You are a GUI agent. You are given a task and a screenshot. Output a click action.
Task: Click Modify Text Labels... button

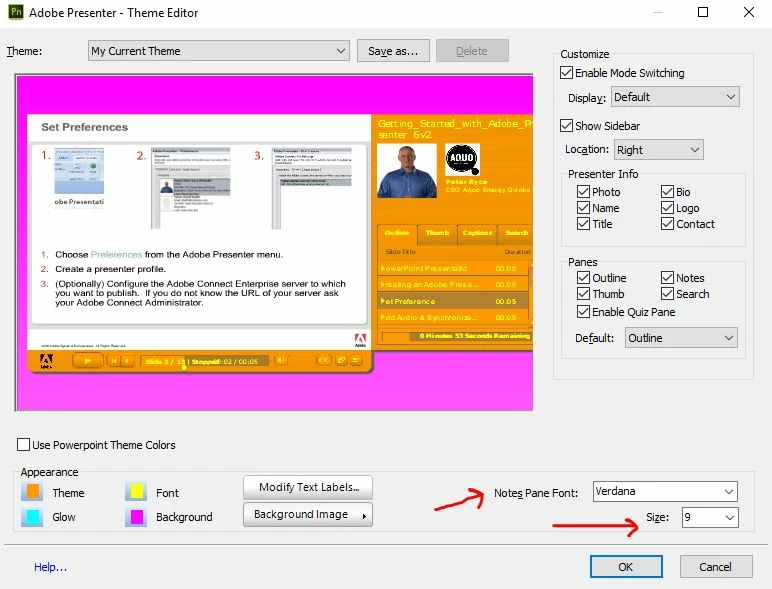308,488
